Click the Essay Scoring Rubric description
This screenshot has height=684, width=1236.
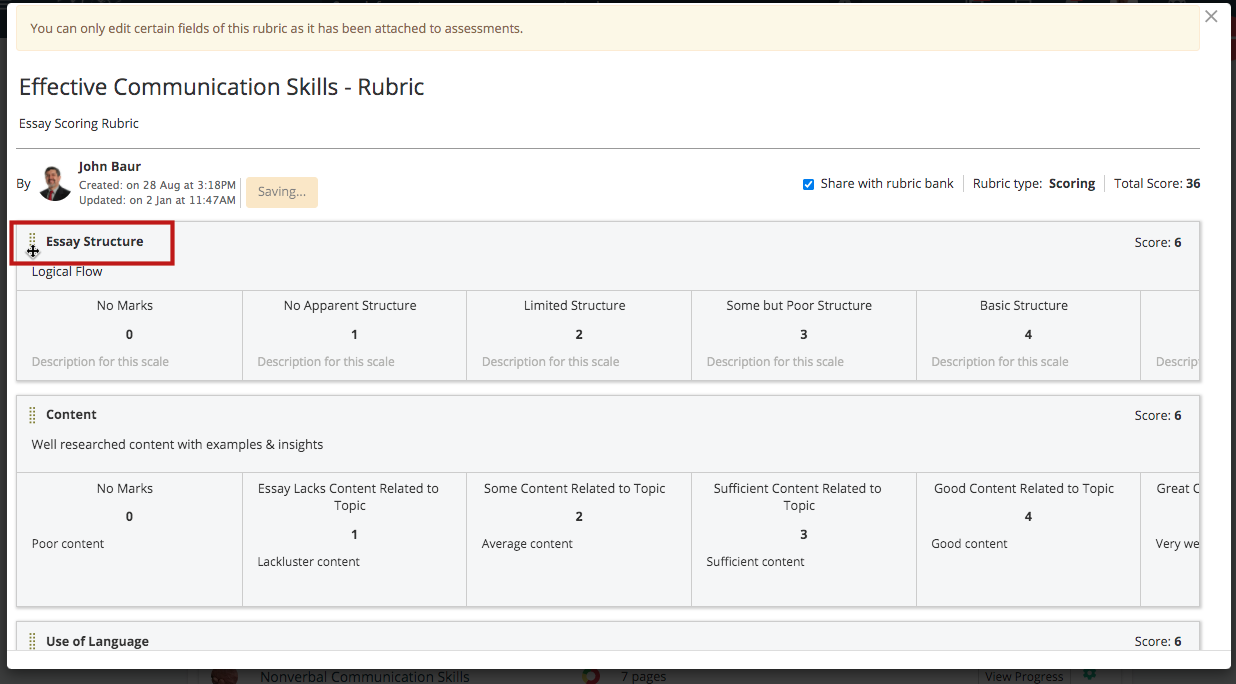click(x=79, y=124)
